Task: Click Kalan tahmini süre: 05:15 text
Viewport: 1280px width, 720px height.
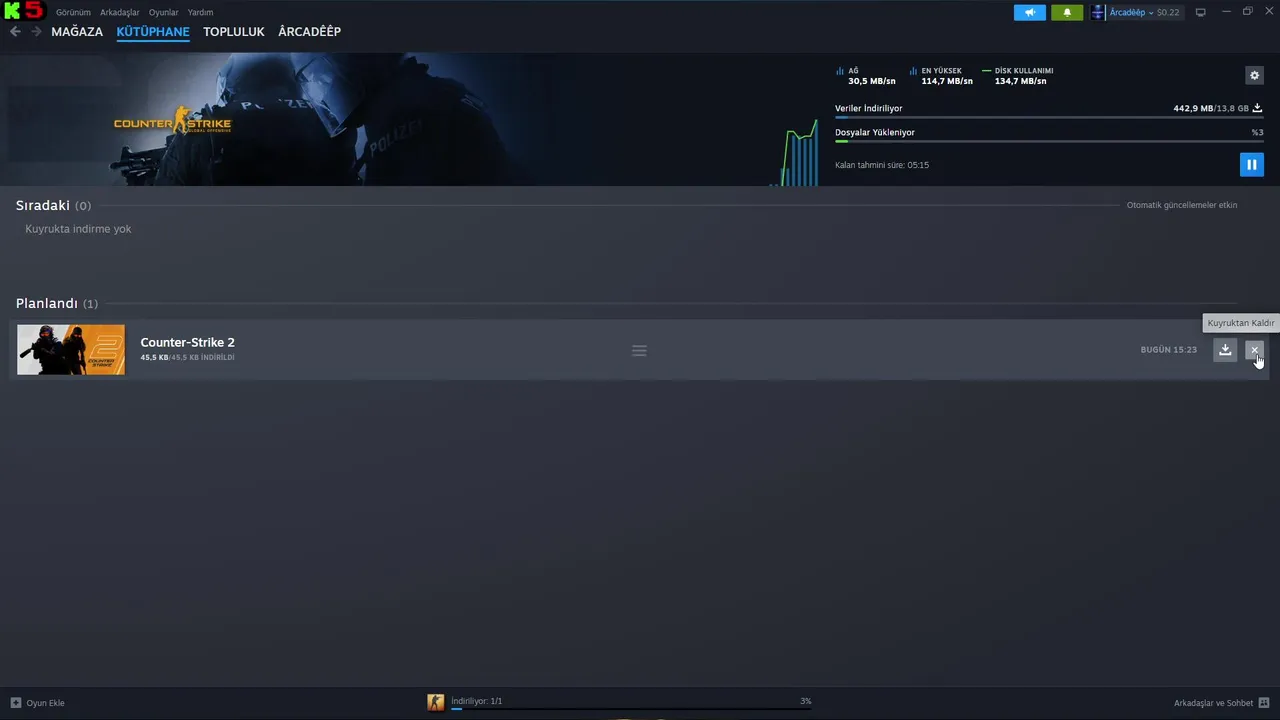Action: (882, 165)
